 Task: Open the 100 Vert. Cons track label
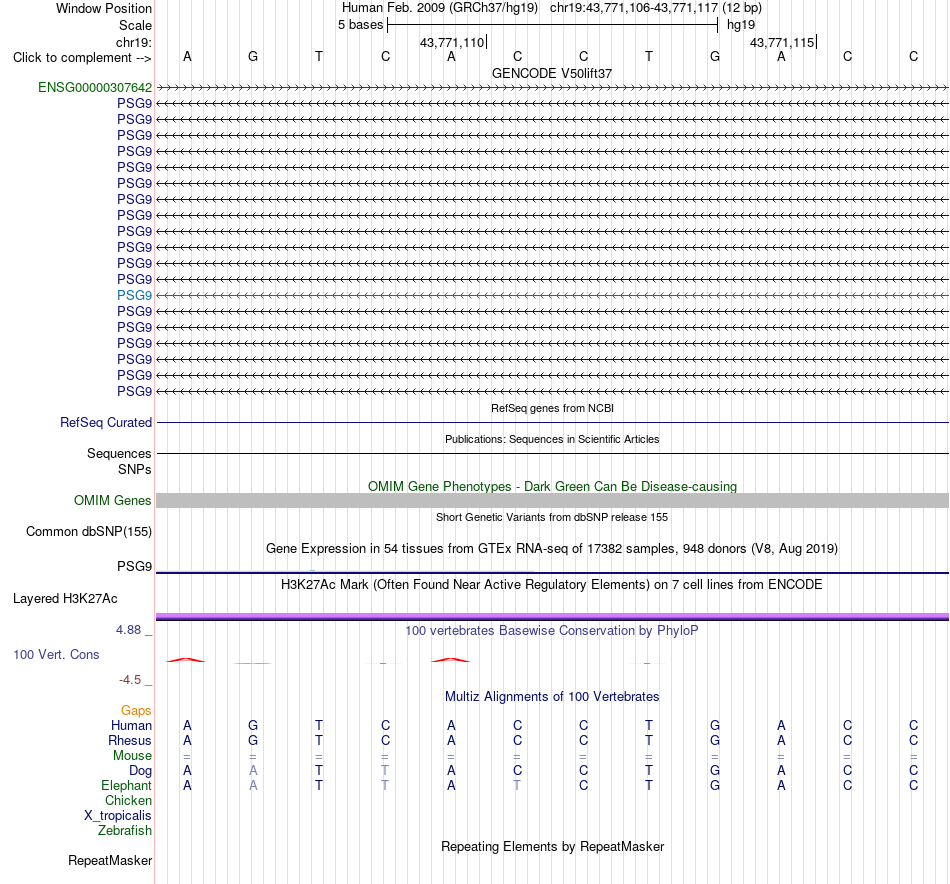[x=56, y=654]
